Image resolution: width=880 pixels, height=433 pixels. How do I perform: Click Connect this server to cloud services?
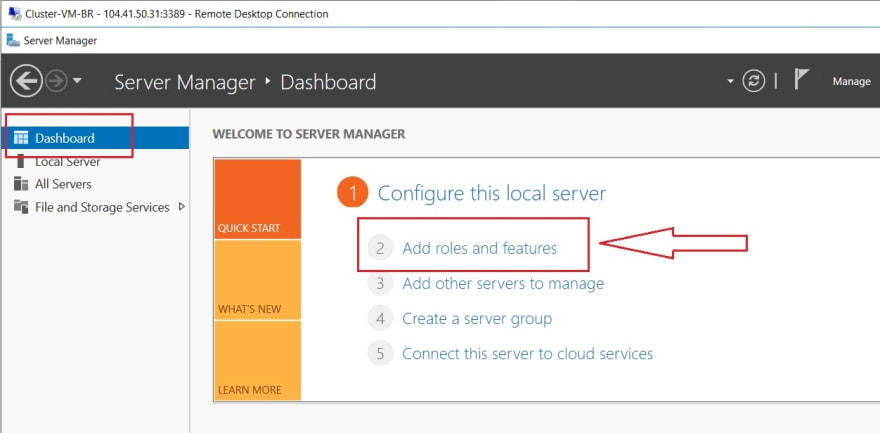[x=528, y=354]
